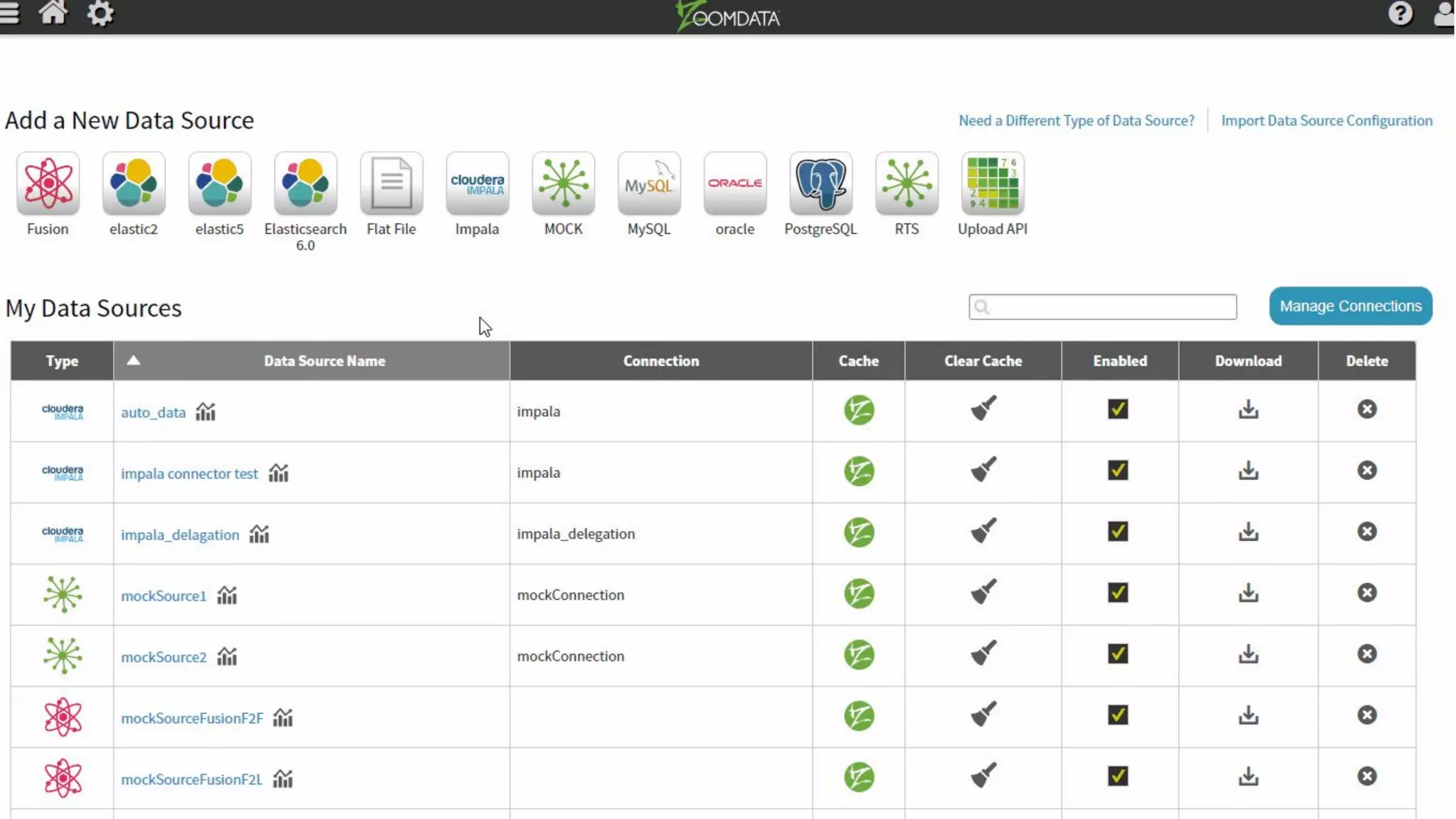Toggle Enabled checkbox for mockSource2

pyautogui.click(x=1118, y=654)
